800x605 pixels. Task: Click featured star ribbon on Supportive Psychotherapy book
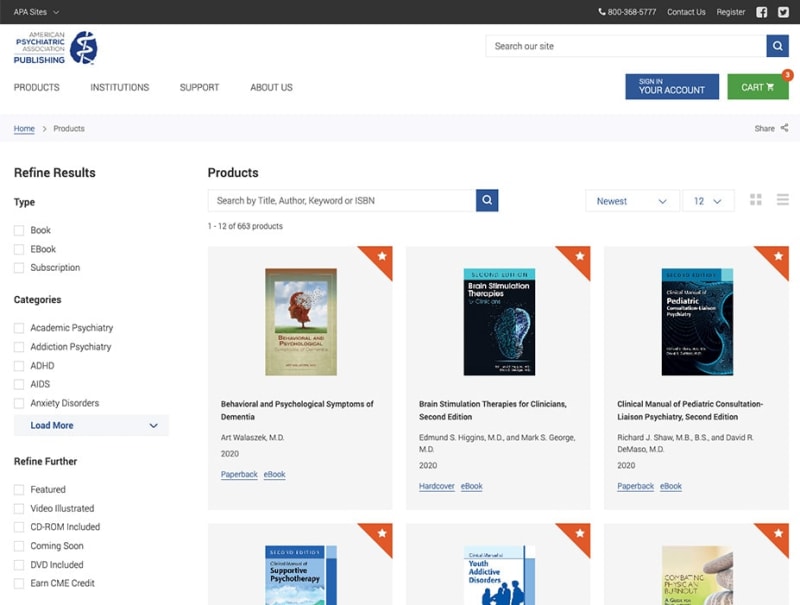pyautogui.click(x=380, y=536)
